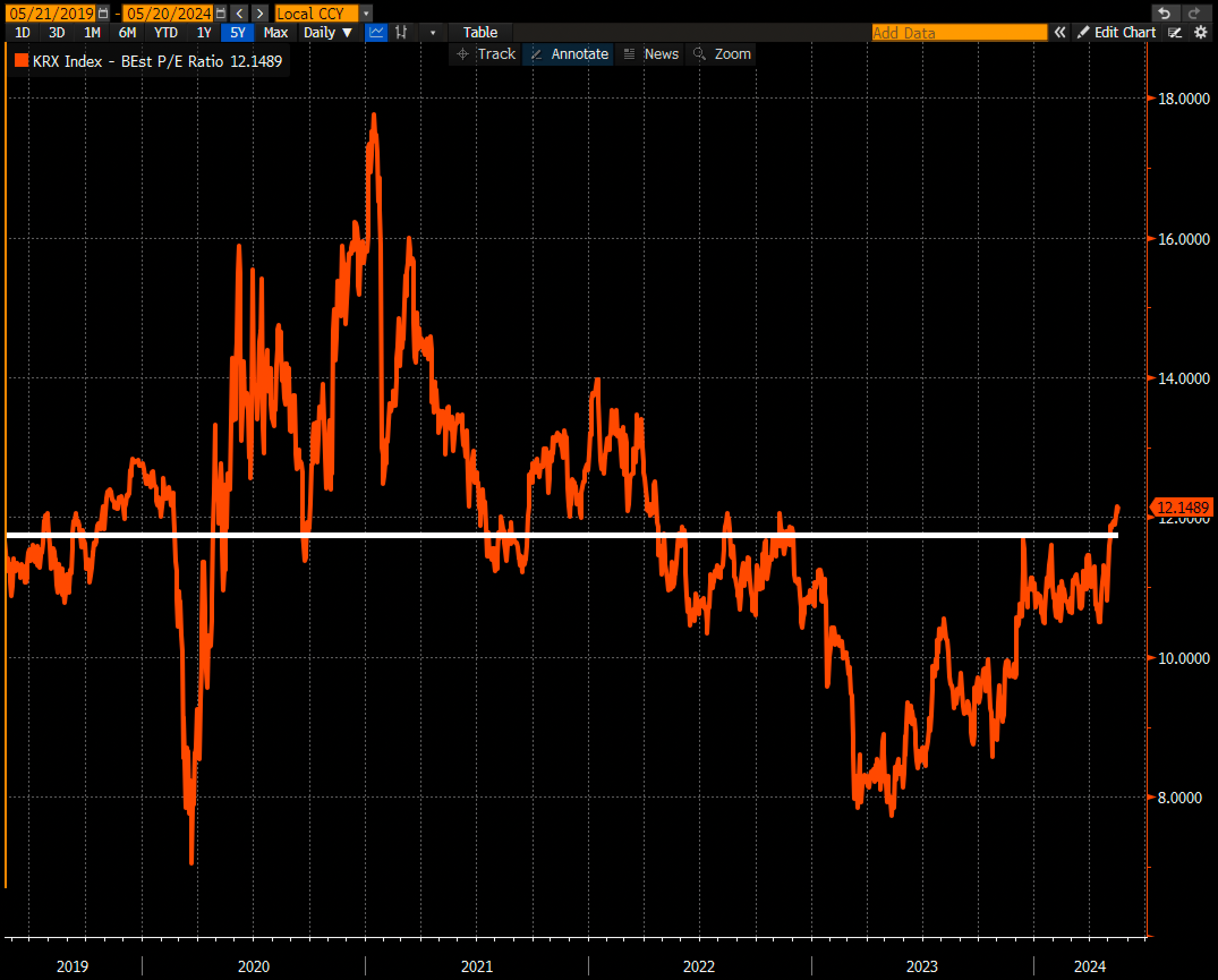Viewport: 1218px width, 980px height.
Task: Select the 3D range tab
Action: tap(57, 33)
